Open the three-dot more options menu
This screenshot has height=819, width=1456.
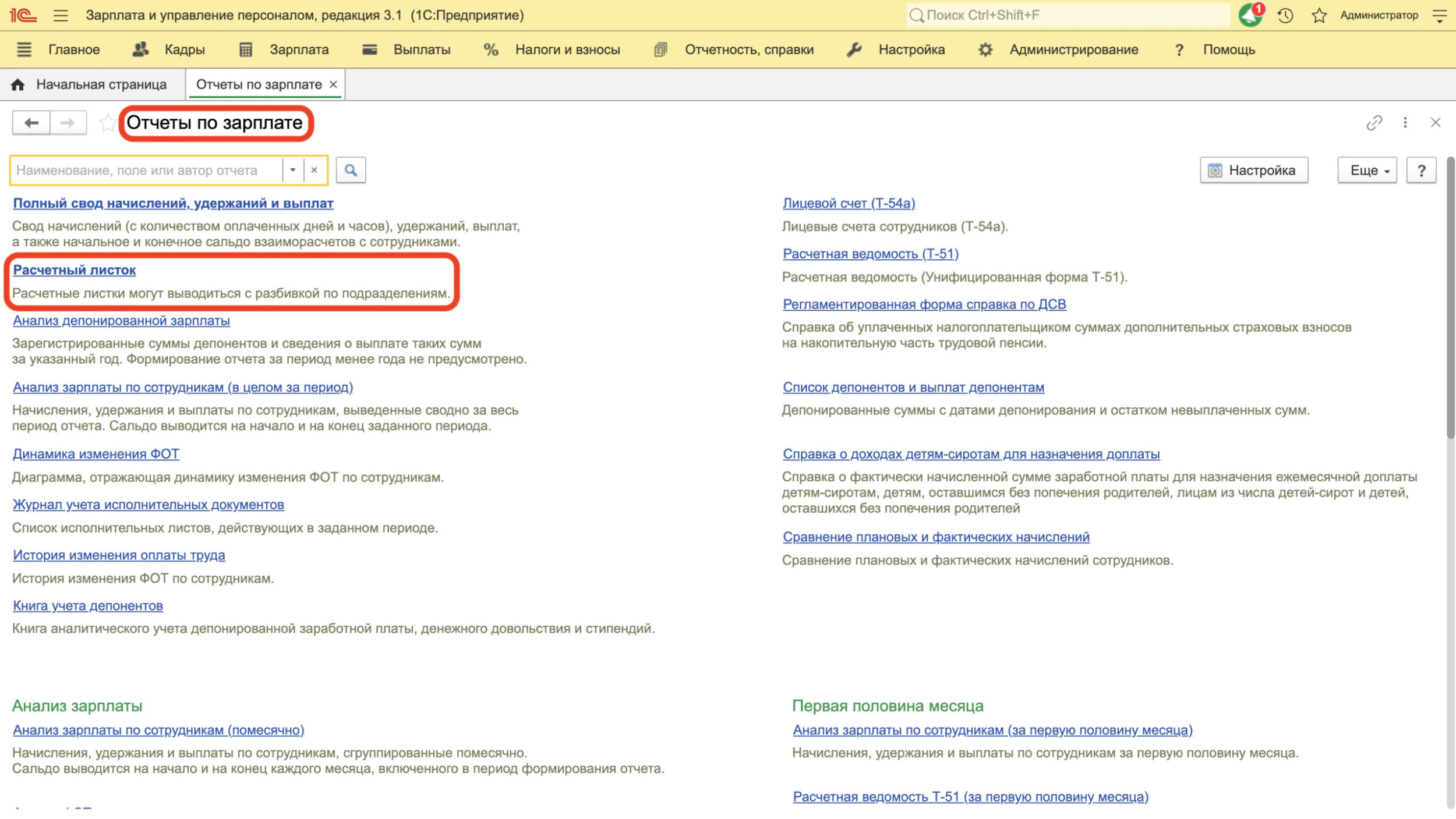coord(1405,122)
